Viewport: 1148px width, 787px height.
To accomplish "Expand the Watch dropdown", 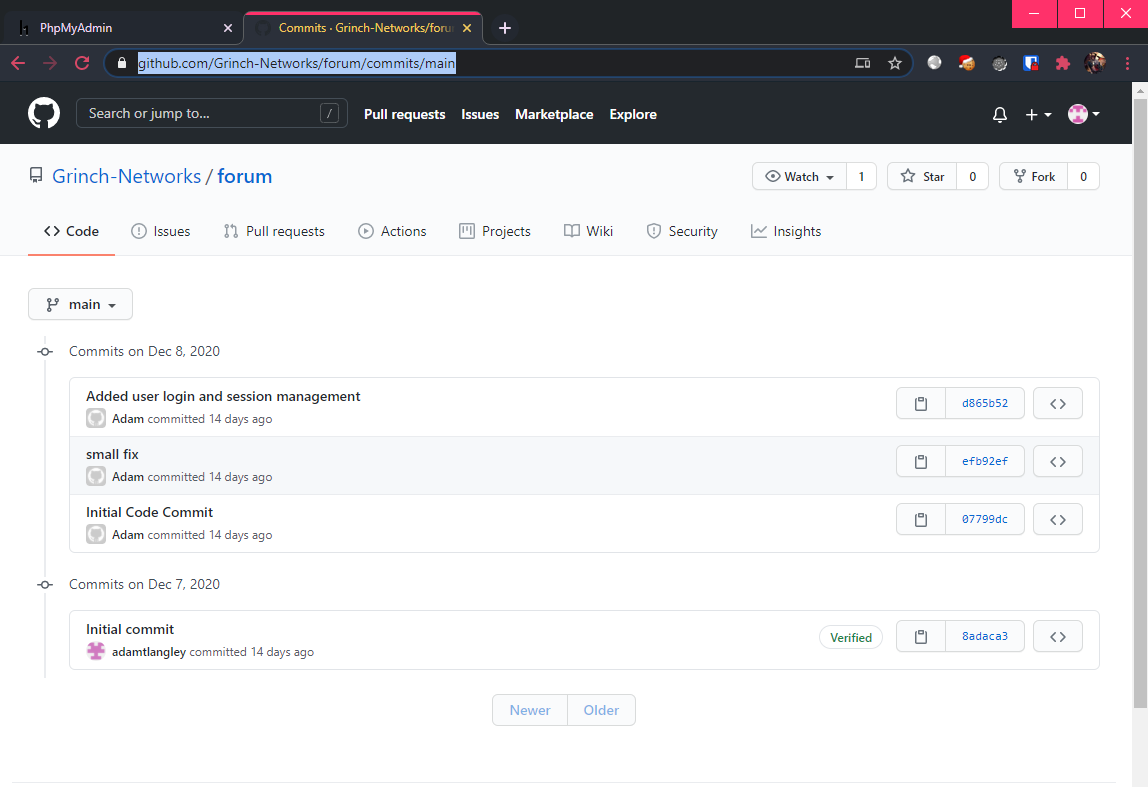I will tap(800, 176).
